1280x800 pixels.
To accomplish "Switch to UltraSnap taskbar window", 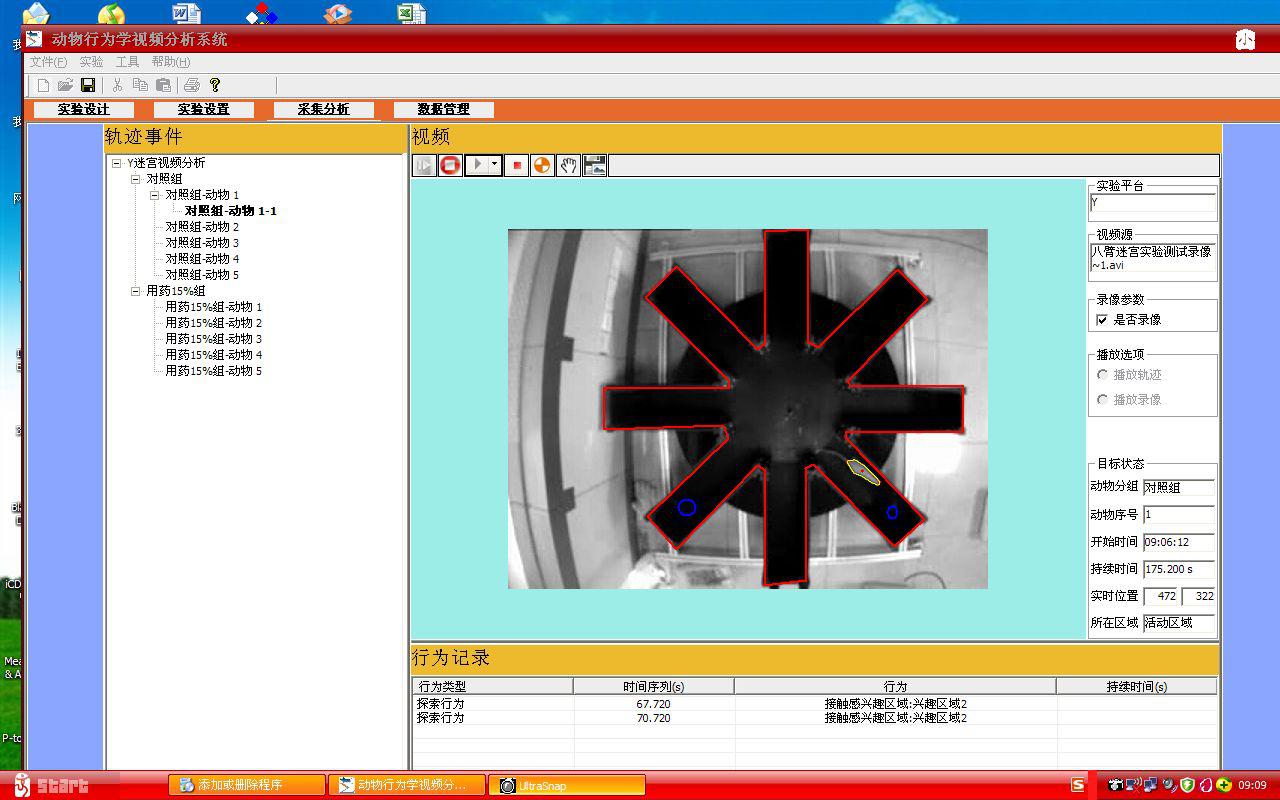I will point(567,785).
